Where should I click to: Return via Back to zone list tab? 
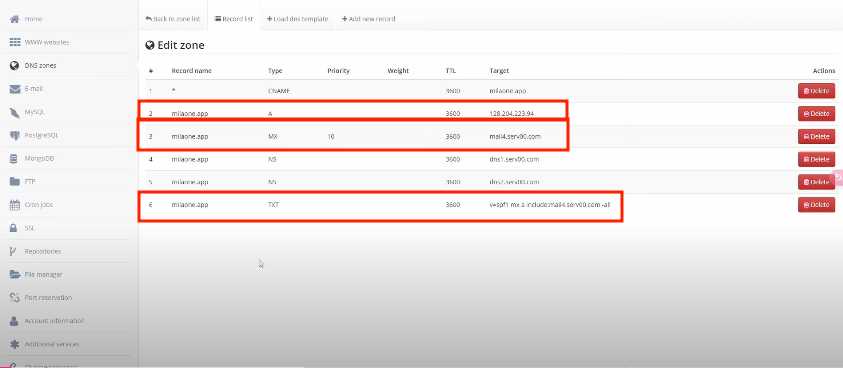pyautogui.click(x=173, y=19)
